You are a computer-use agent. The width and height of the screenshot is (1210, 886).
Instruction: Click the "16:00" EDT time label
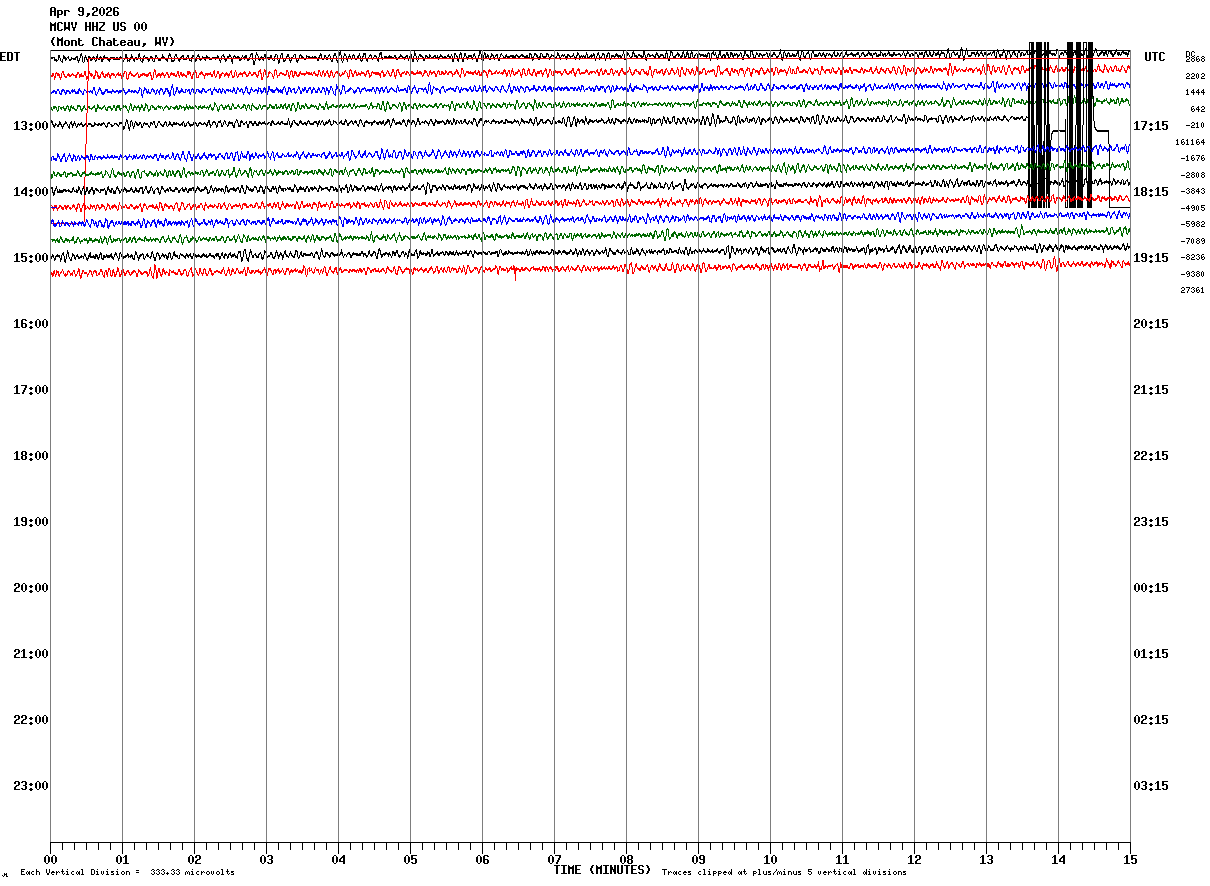[x=31, y=324]
